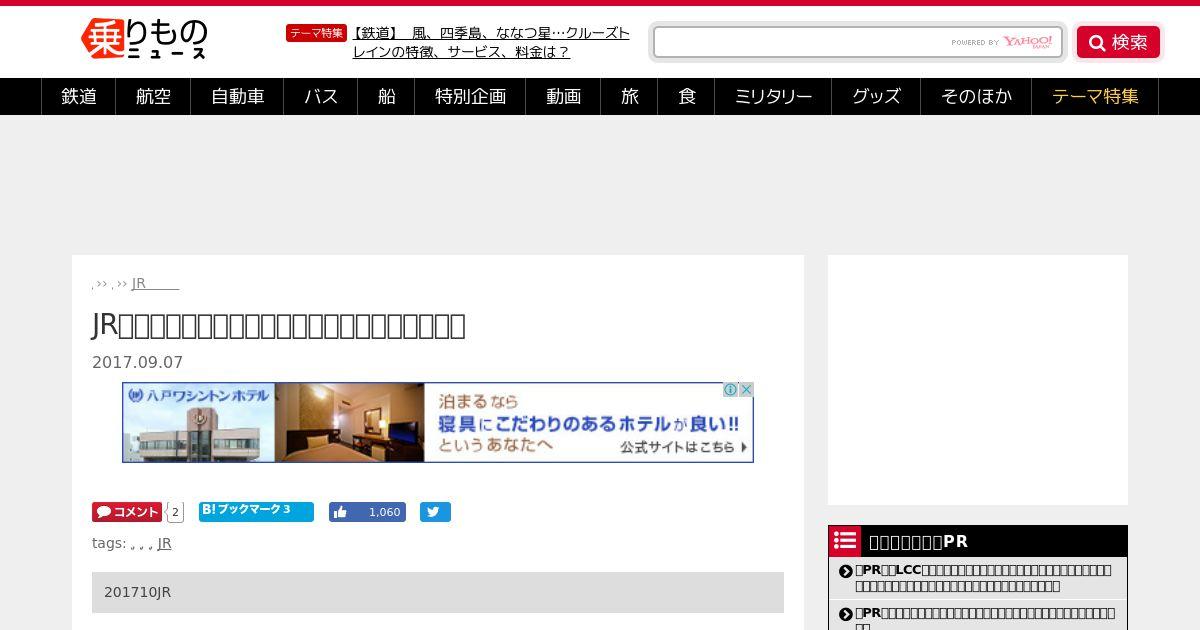Open the 【鉄道】 cruise train headline link

[x=491, y=42]
